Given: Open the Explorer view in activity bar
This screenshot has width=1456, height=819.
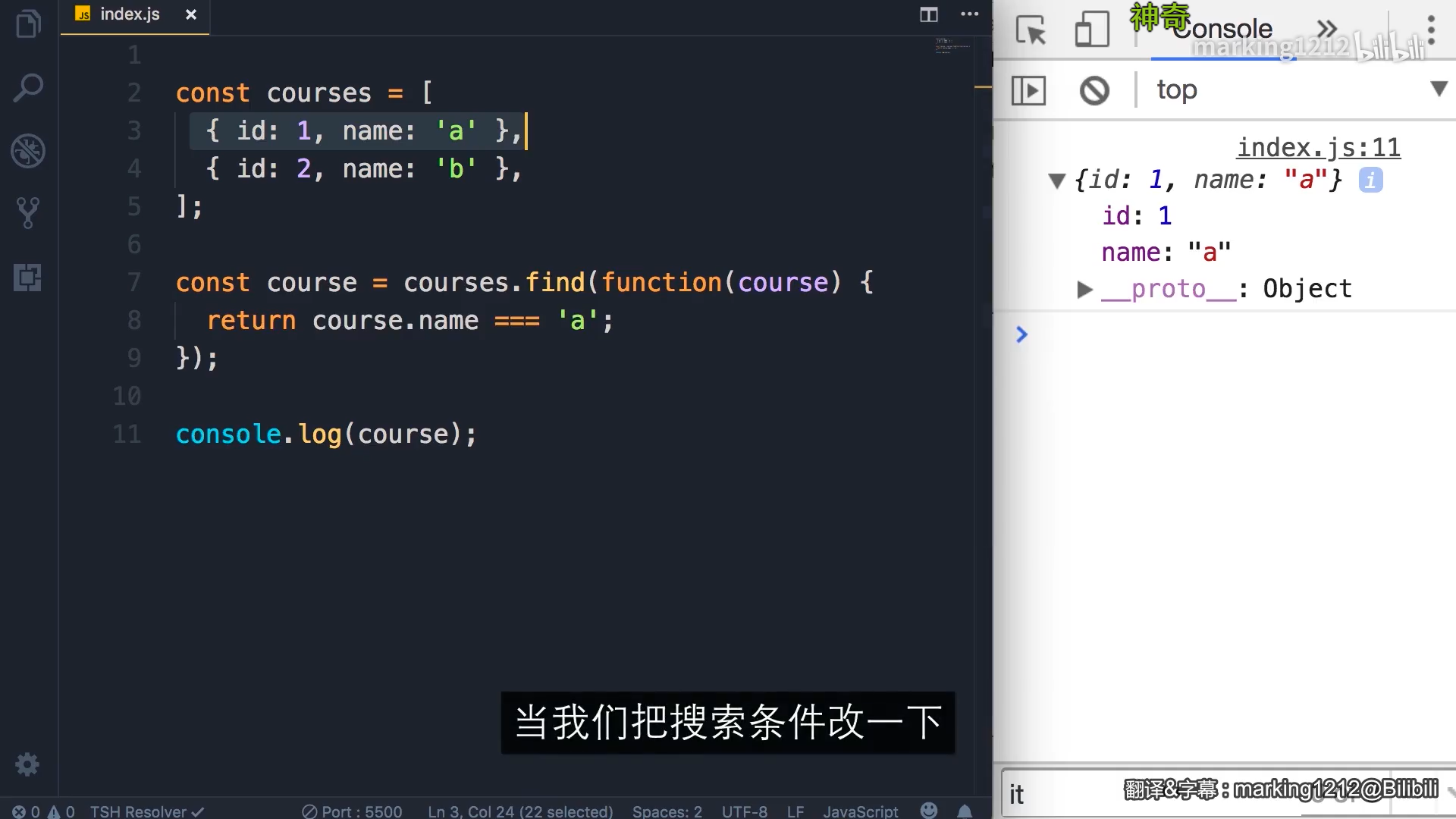Looking at the screenshot, I should 28,24.
